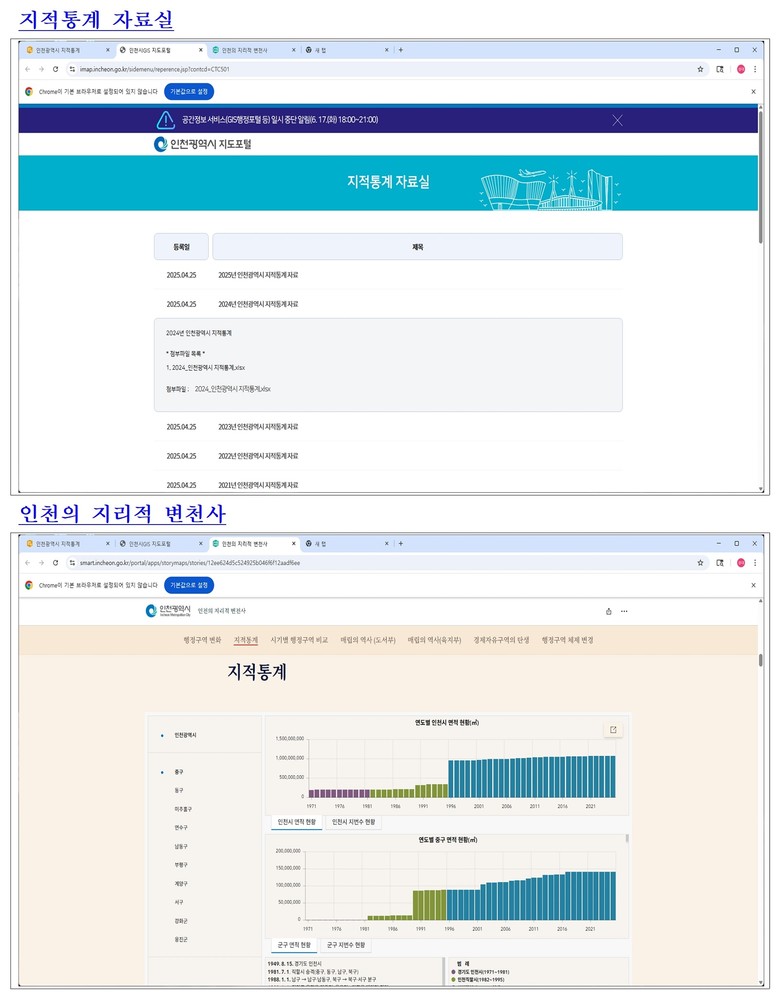Open a new tab with plus icon
Screen dimensions: 780x998
click(x=401, y=49)
